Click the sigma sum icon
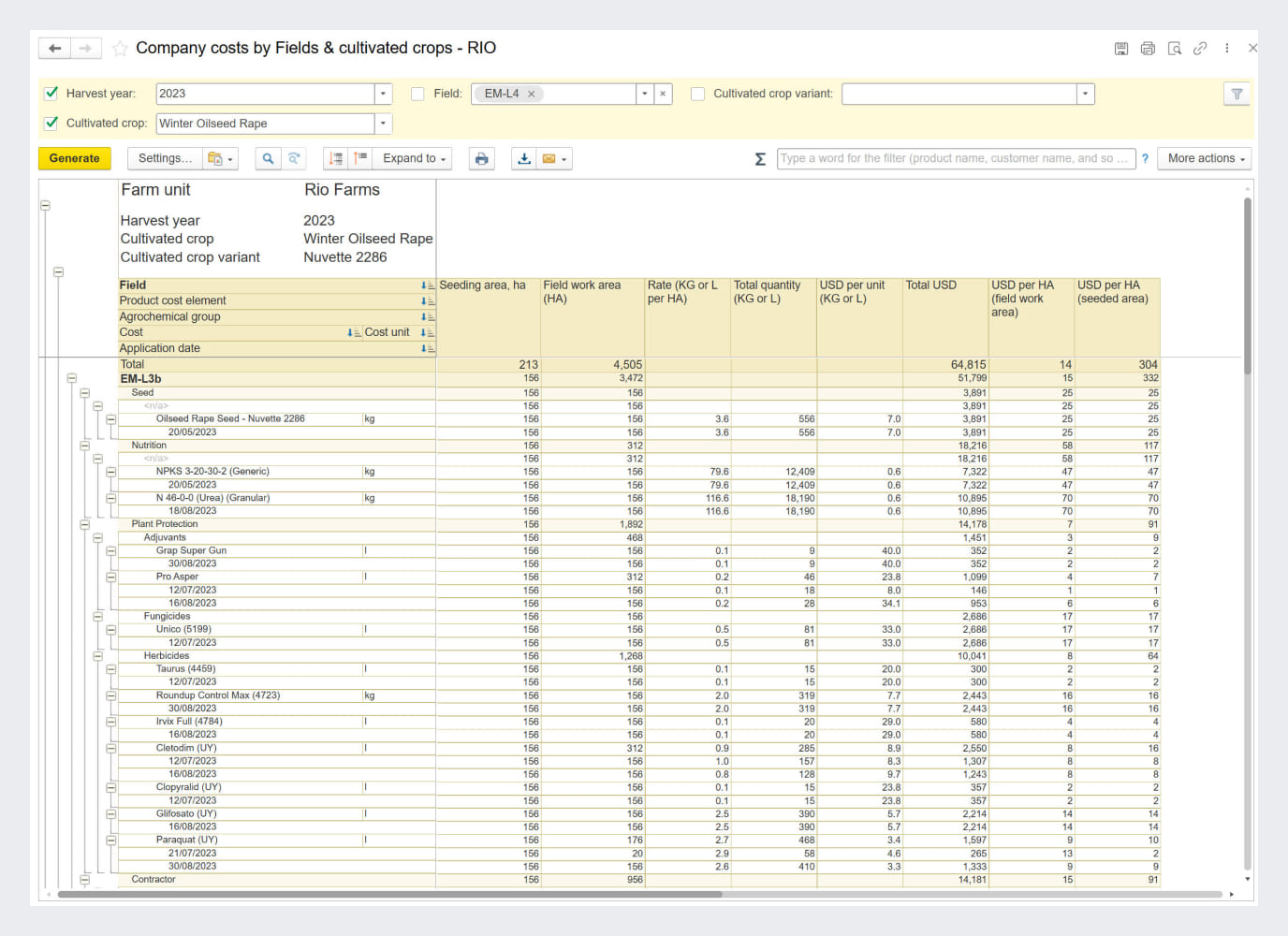The width and height of the screenshot is (1288, 936). (760, 159)
